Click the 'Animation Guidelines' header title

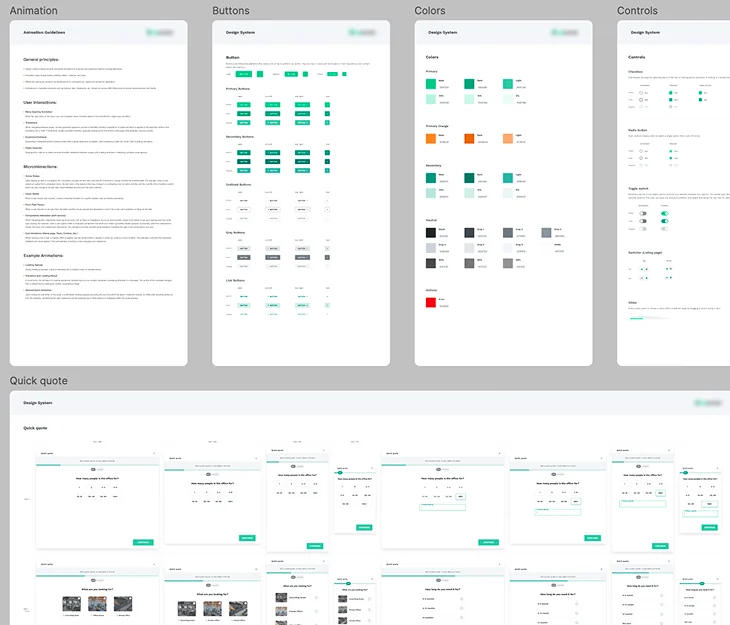(44, 33)
